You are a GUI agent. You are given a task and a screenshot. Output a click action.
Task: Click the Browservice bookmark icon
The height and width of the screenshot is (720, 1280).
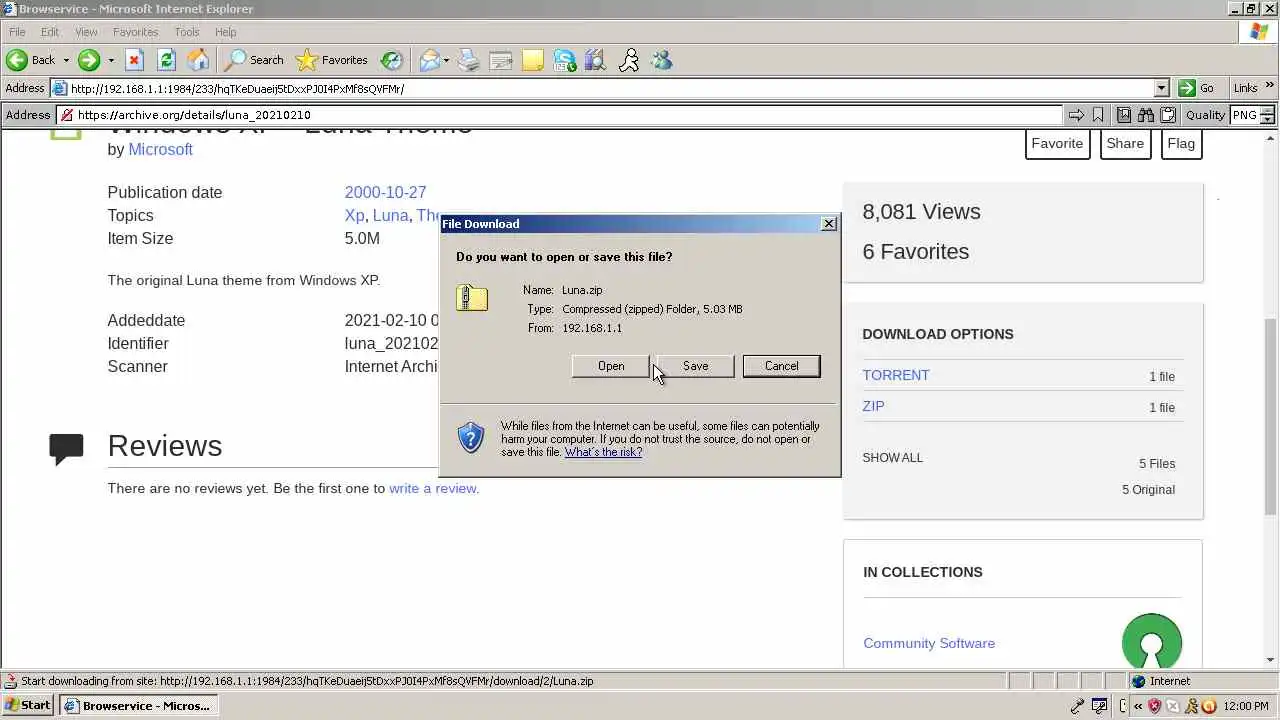tap(1098, 115)
